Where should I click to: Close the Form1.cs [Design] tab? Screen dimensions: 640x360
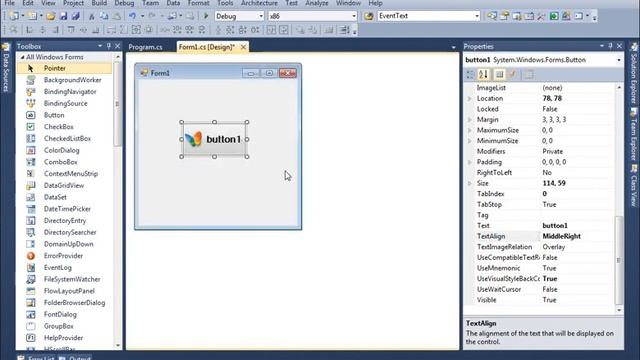243,47
